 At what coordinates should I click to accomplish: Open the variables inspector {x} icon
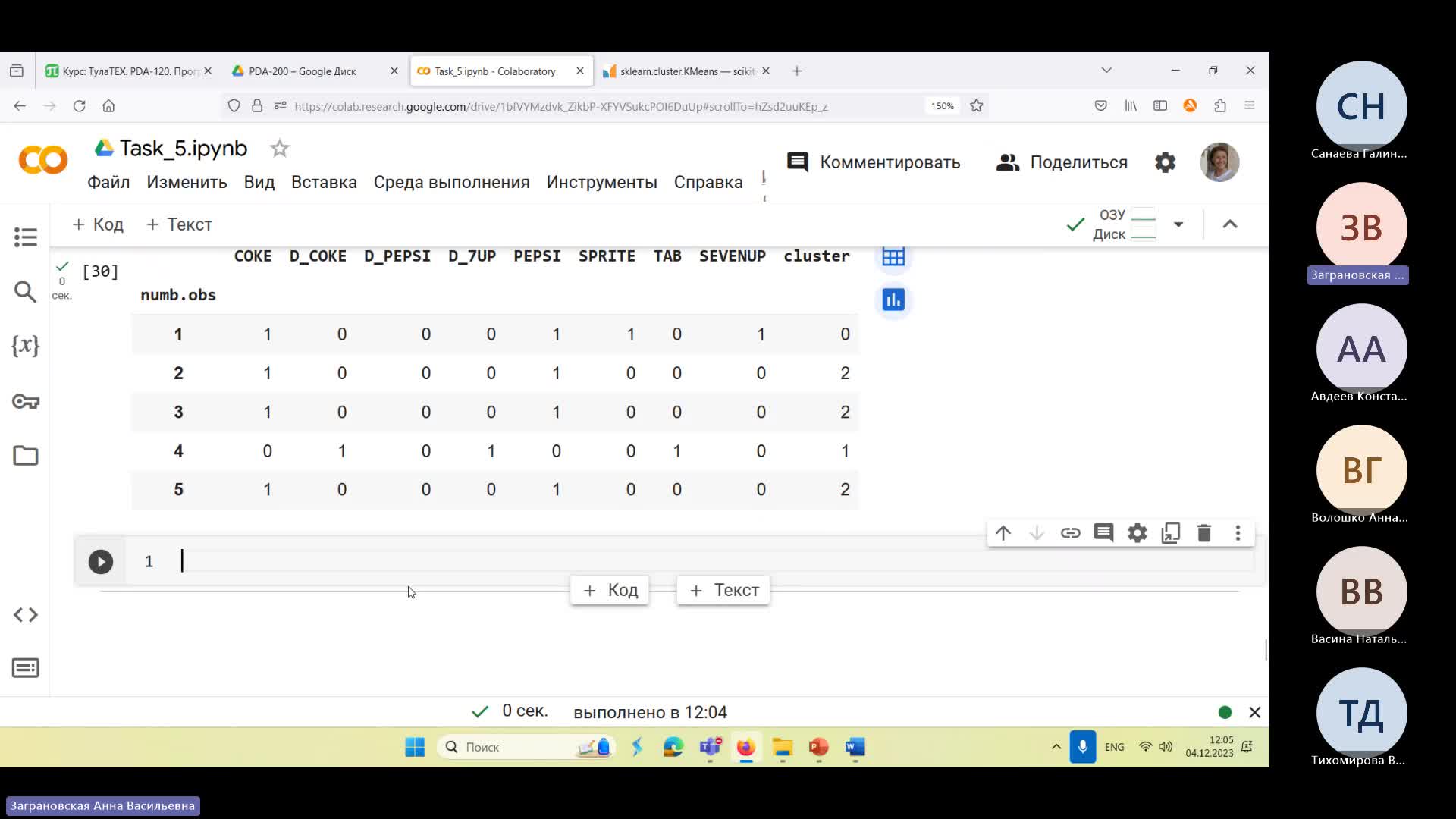[x=25, y=346]
